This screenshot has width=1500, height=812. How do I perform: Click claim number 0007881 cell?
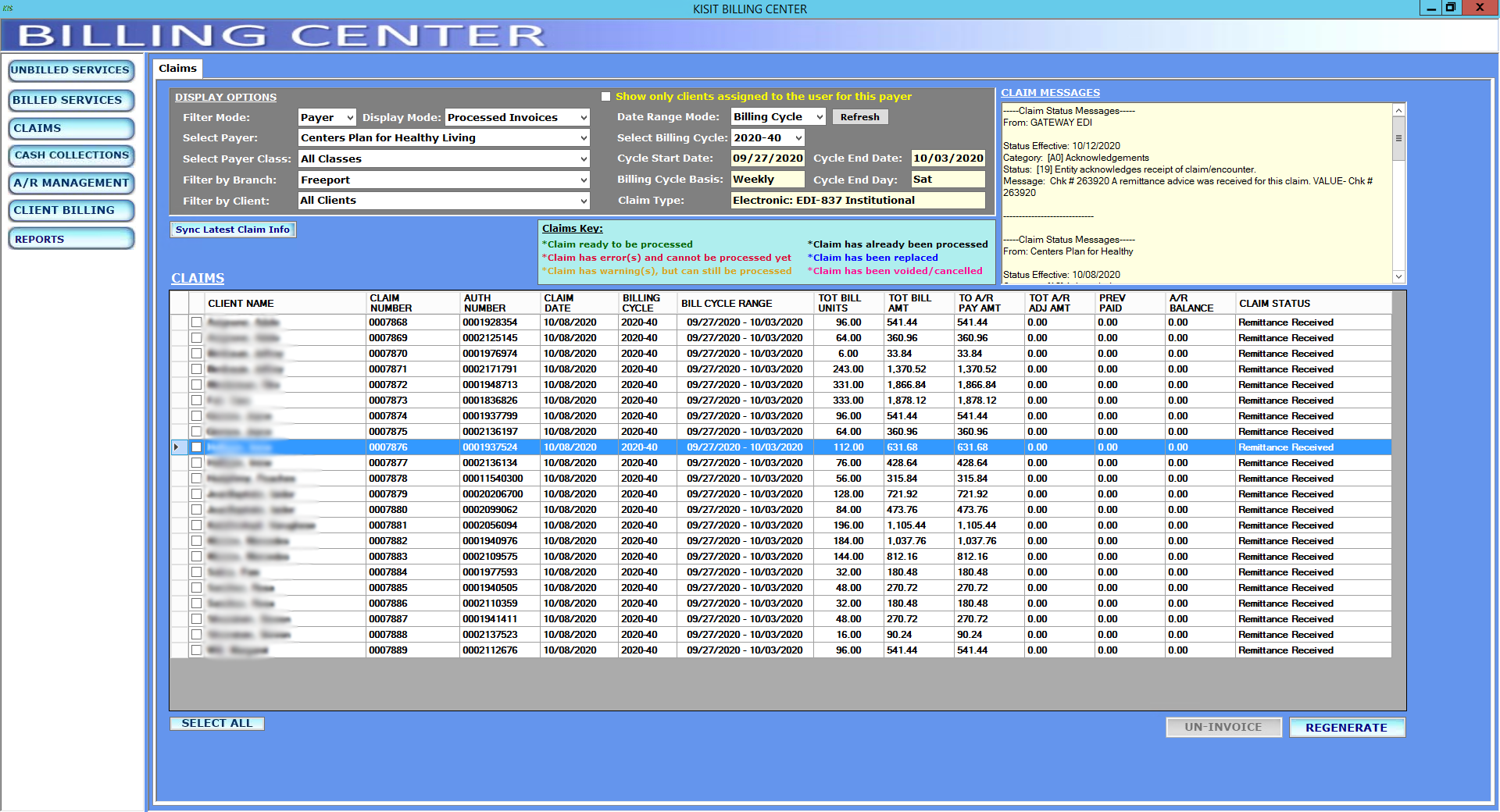pos(413,525)
